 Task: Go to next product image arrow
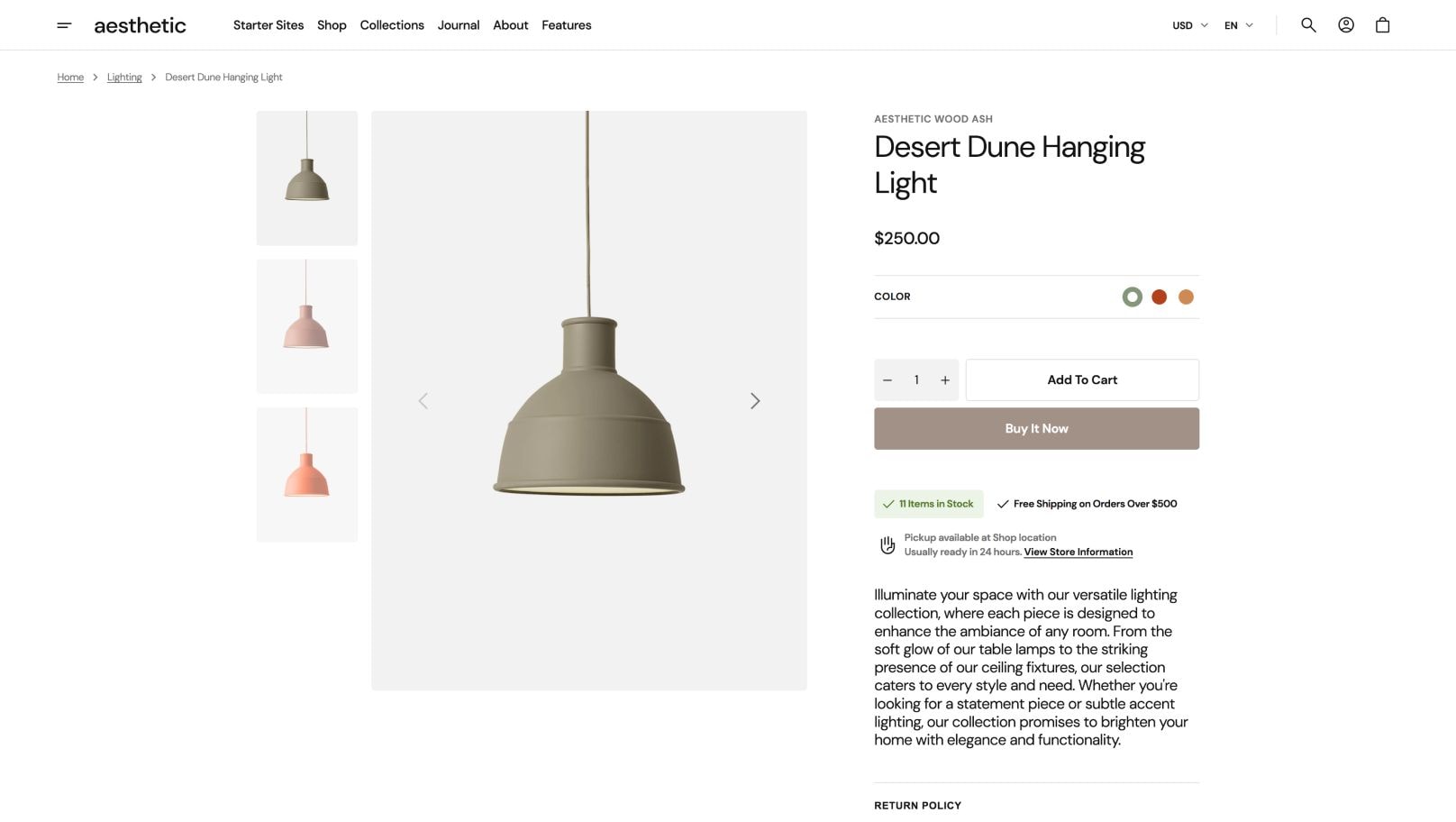[755, 401]
